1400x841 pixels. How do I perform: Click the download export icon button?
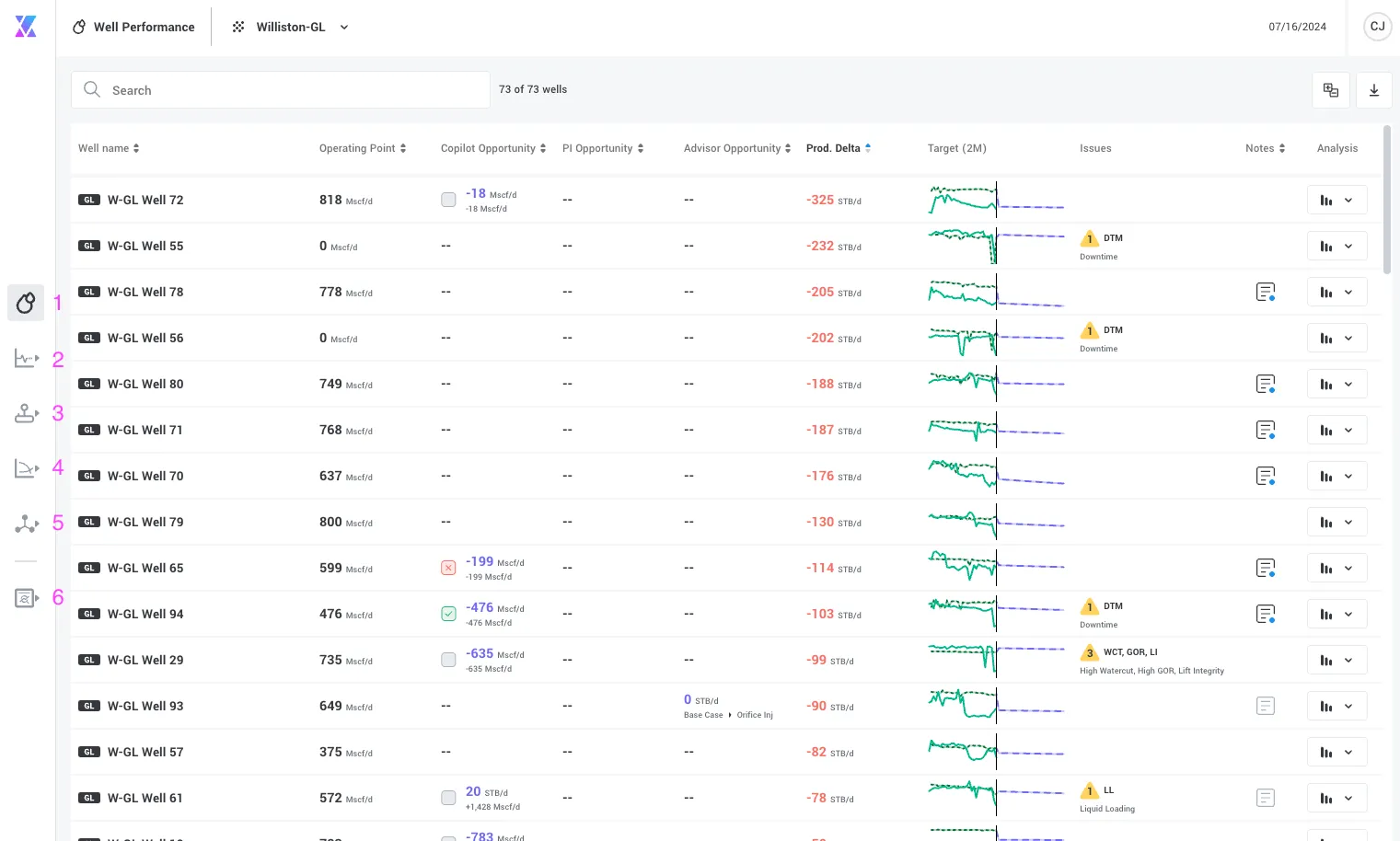(x=1374, y=90)
